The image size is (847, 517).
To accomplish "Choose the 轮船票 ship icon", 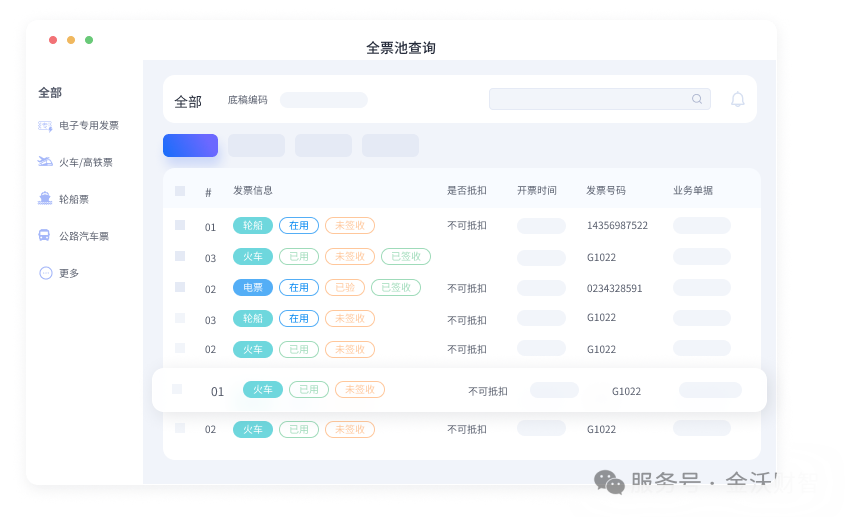I will point(45,198).
